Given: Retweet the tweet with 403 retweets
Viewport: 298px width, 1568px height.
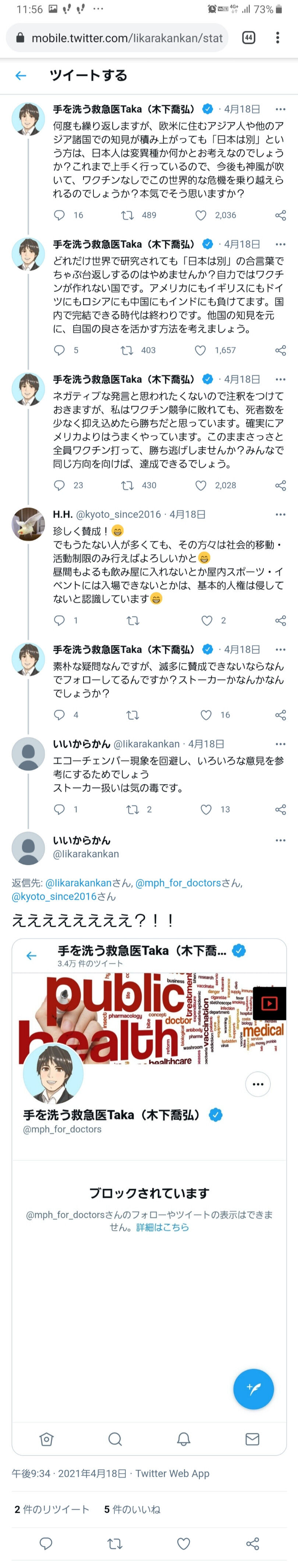Looking at the screenshot, I should point(127,351).
